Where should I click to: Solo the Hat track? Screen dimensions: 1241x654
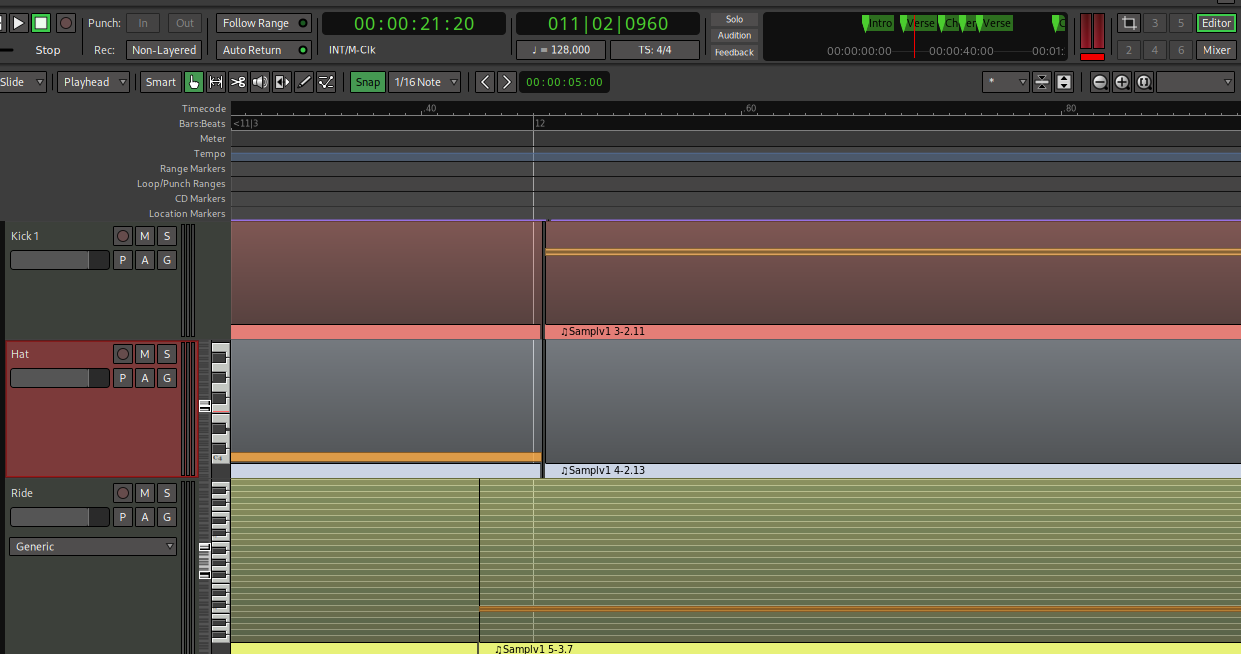167,354
